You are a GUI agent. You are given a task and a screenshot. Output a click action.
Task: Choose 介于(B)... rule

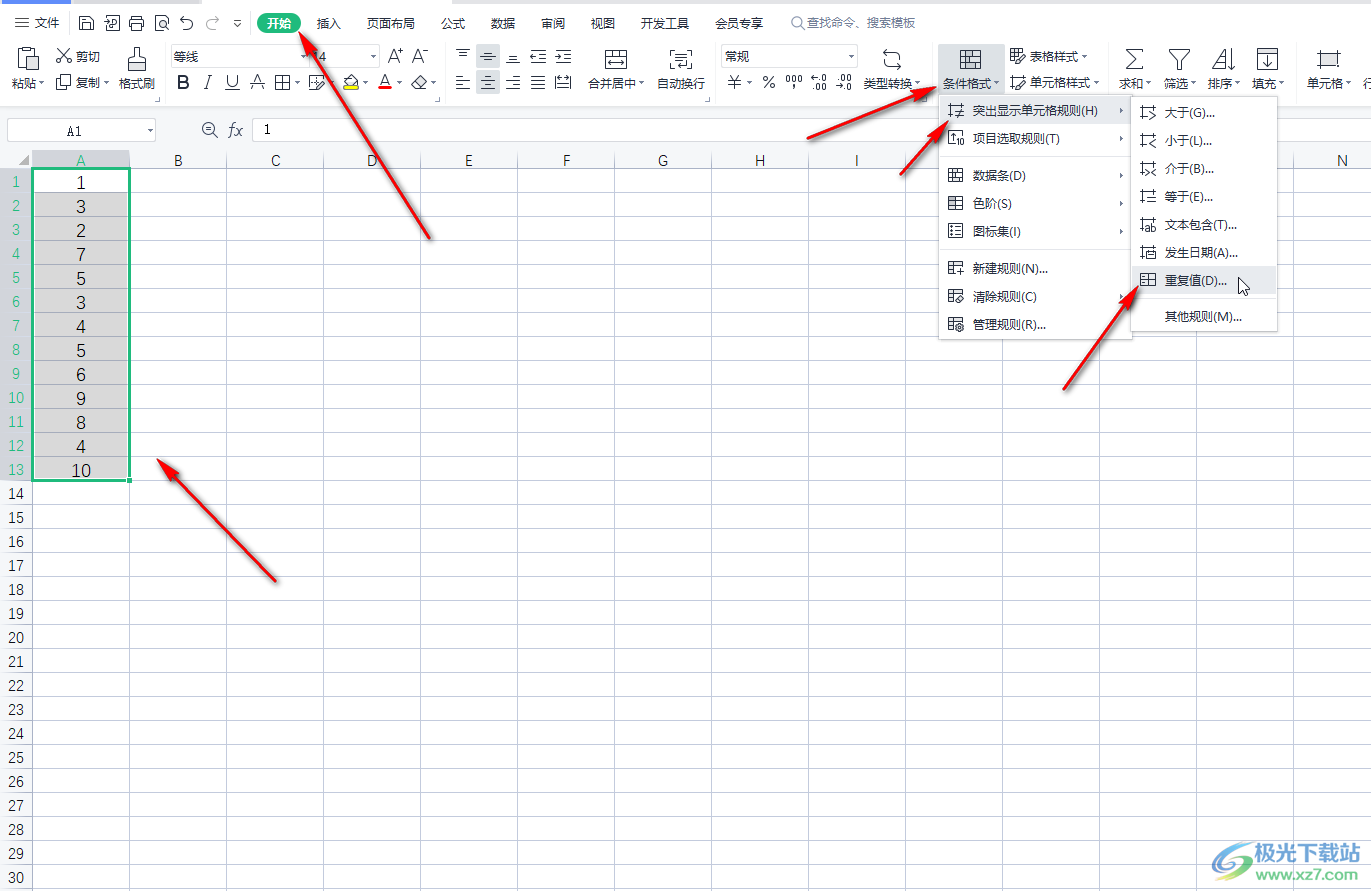(x=1204, y=169)
